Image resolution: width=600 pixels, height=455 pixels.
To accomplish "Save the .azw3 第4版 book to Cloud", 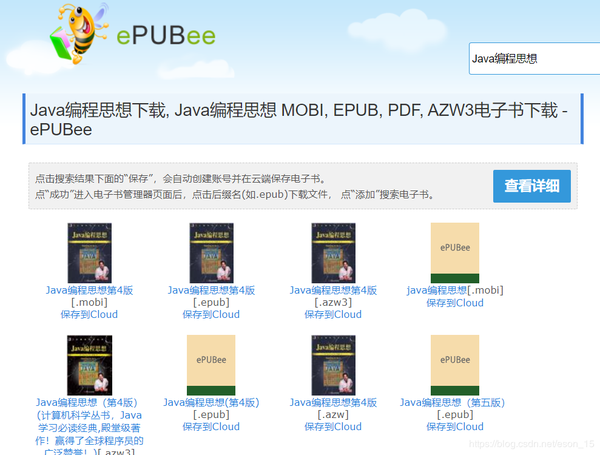I will pos(334,314).
